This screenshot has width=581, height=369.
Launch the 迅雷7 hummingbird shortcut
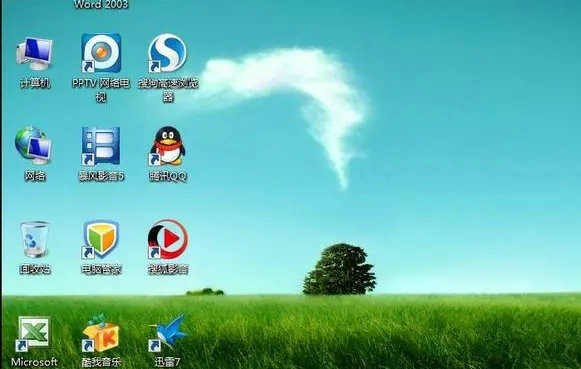[167, 333]
